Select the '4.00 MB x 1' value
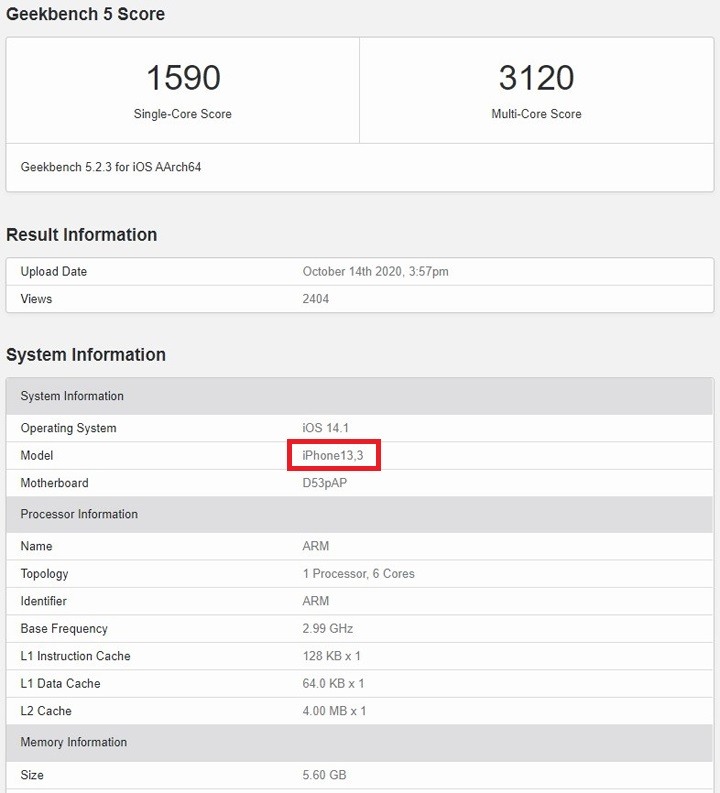The width and height of the screenshot is (720, 793). point(334,711)
